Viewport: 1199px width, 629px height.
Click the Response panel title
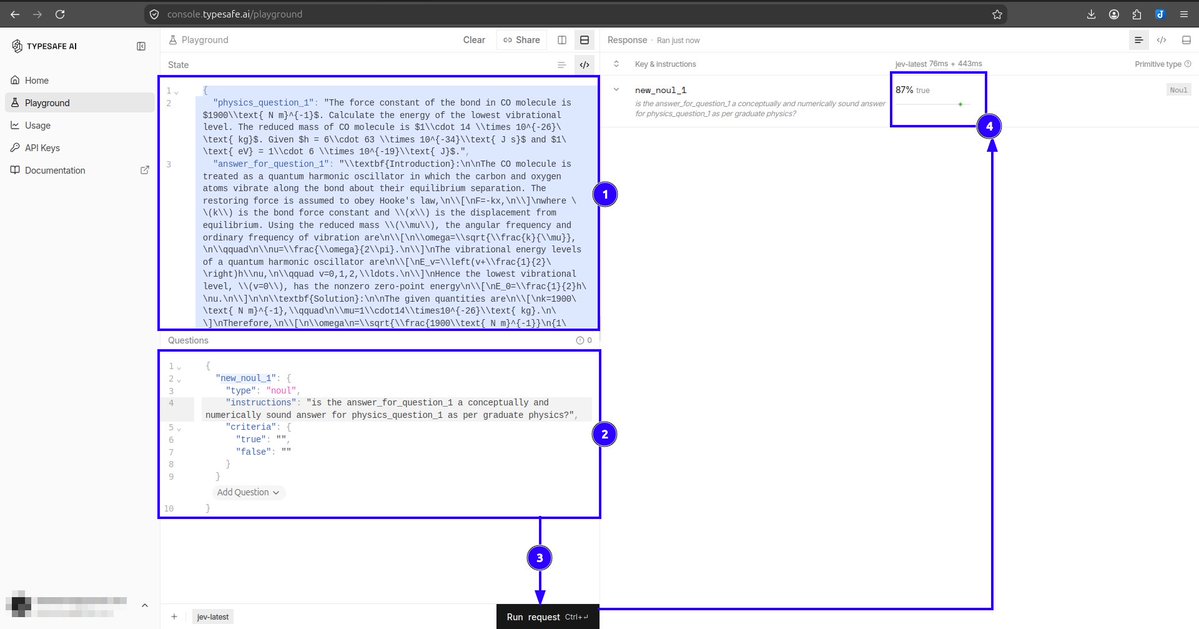[627, 40]
